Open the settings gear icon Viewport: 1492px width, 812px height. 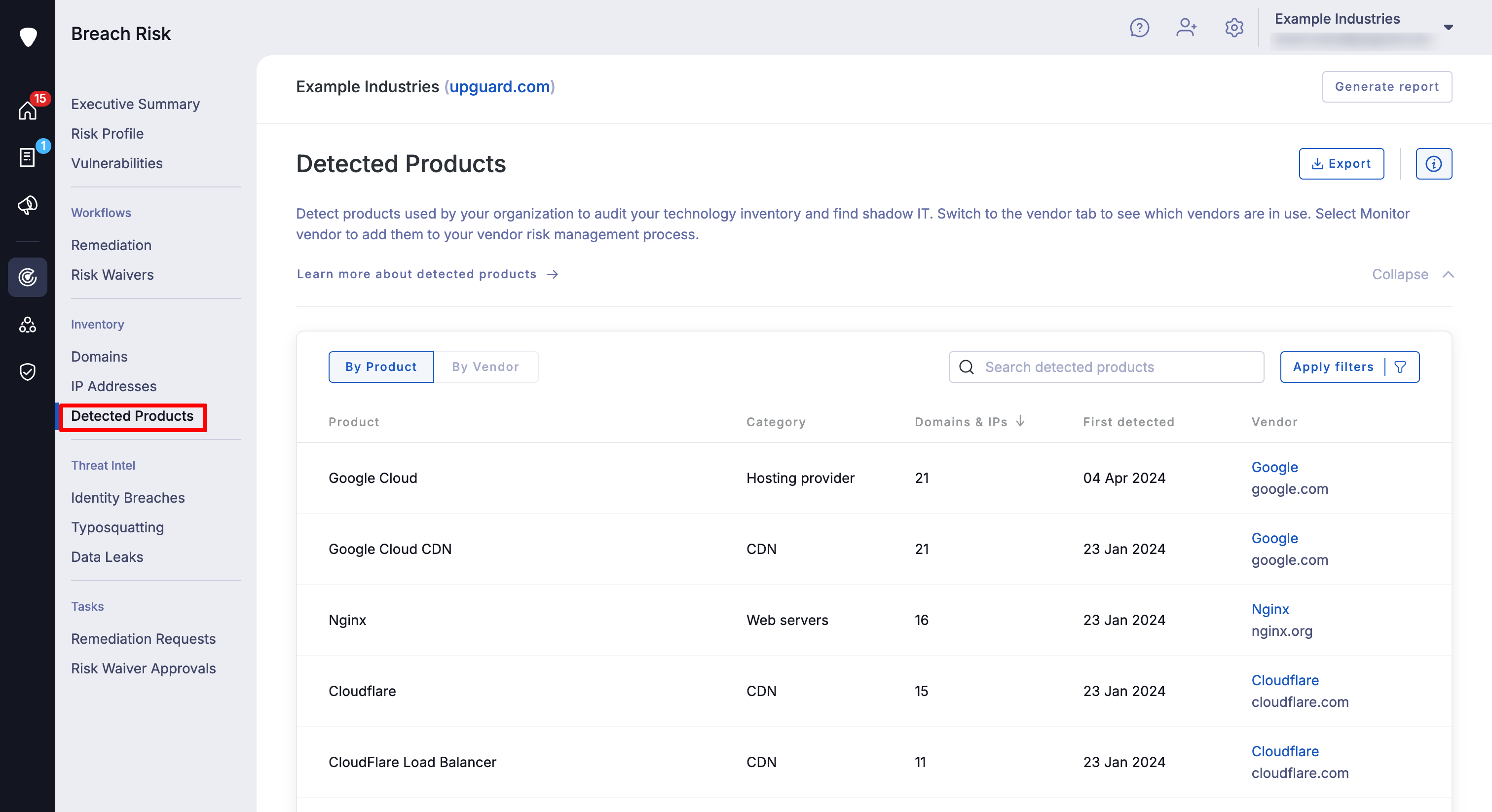click(x=1234, y=28)
